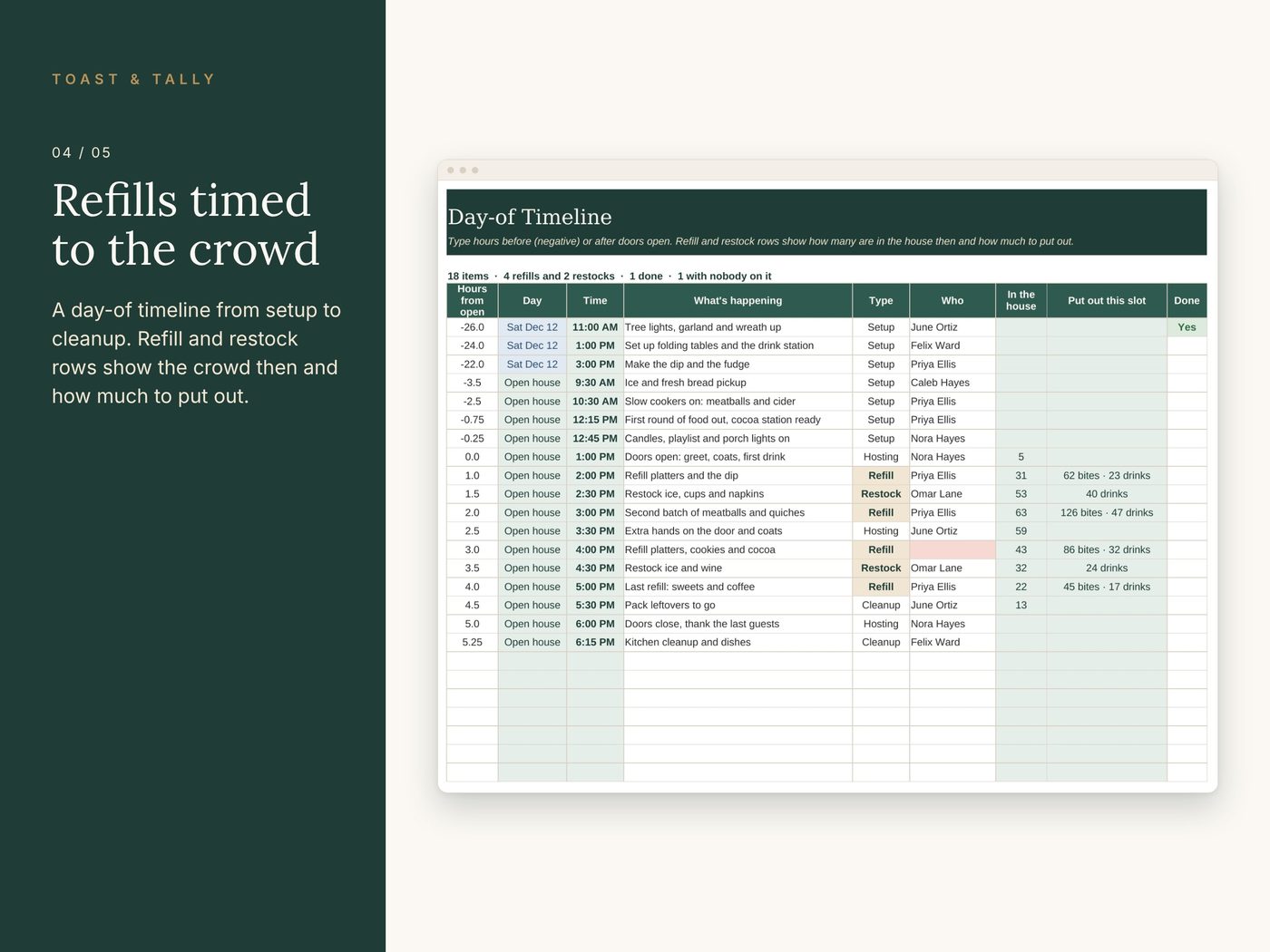1270x952 pixels.
Task: Click the '18 items' summary line
Action: pos(610,277)
